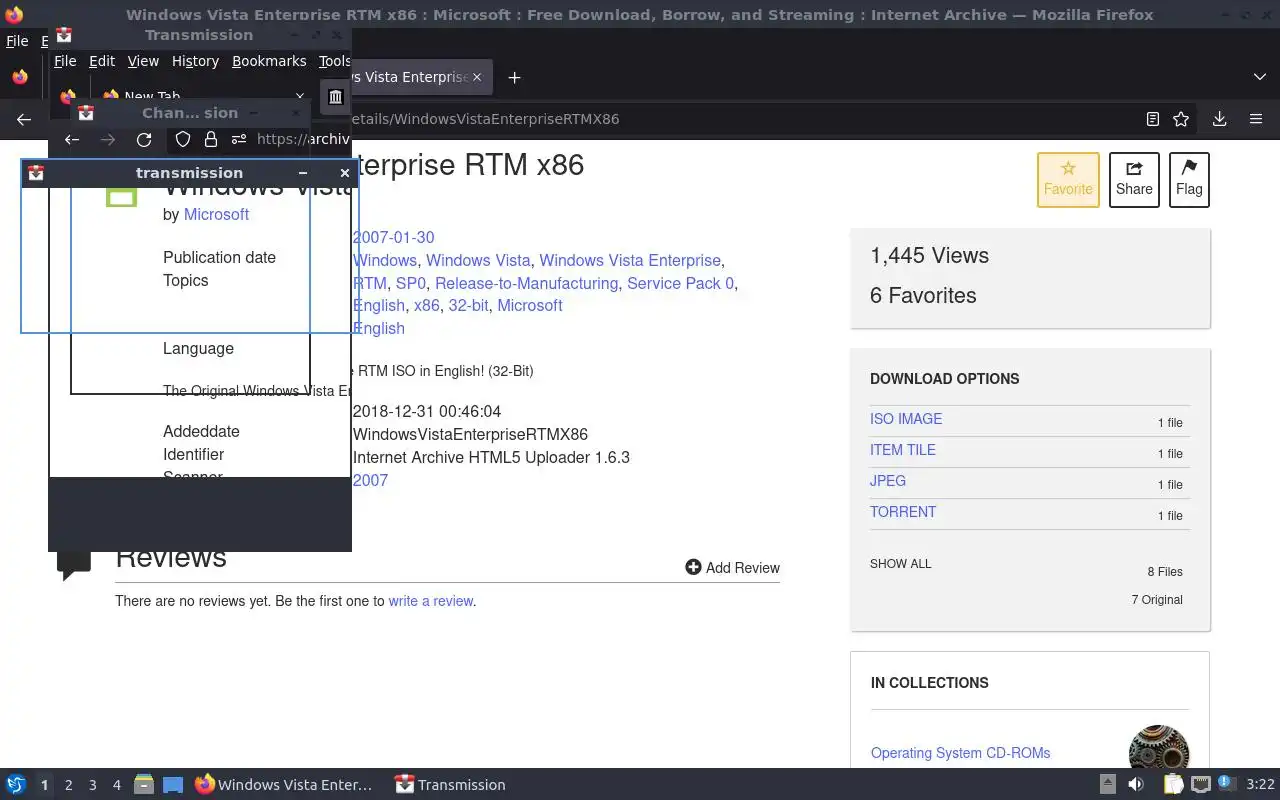Open the clipboard manager tray icon
Viewport: 1280px width, 800px height.
(x=1173, y=785)
